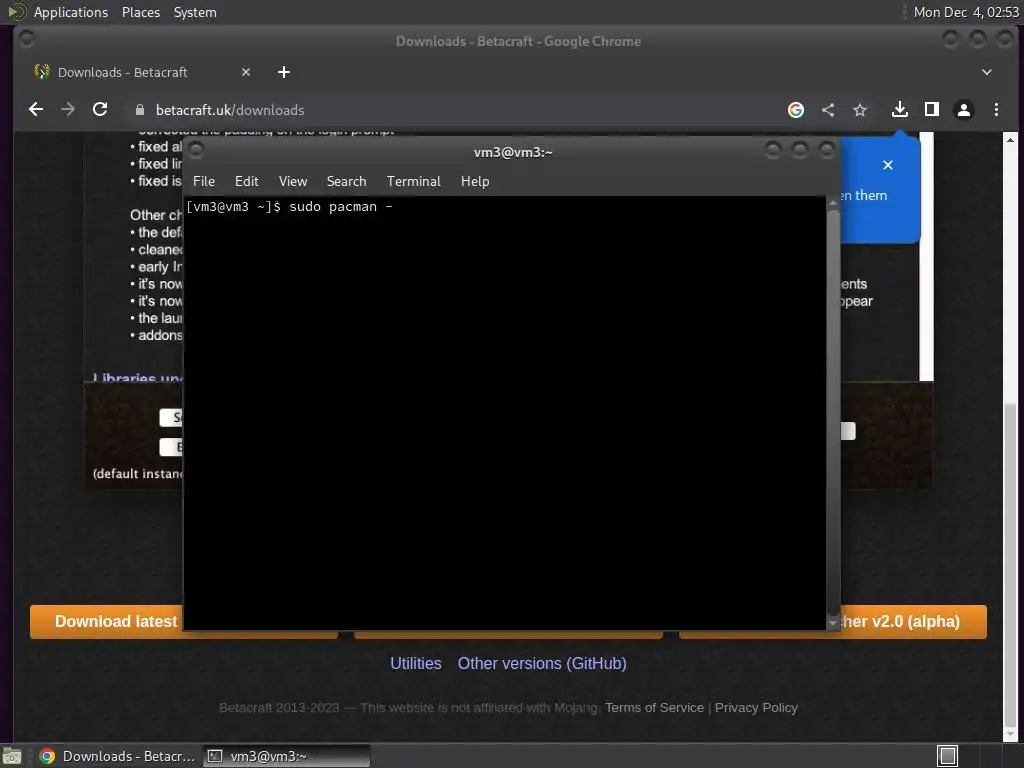The image size is (1024, 768).
Task: Click the launcher v2.0 (alpha) orange button
Action: point(914,621)
